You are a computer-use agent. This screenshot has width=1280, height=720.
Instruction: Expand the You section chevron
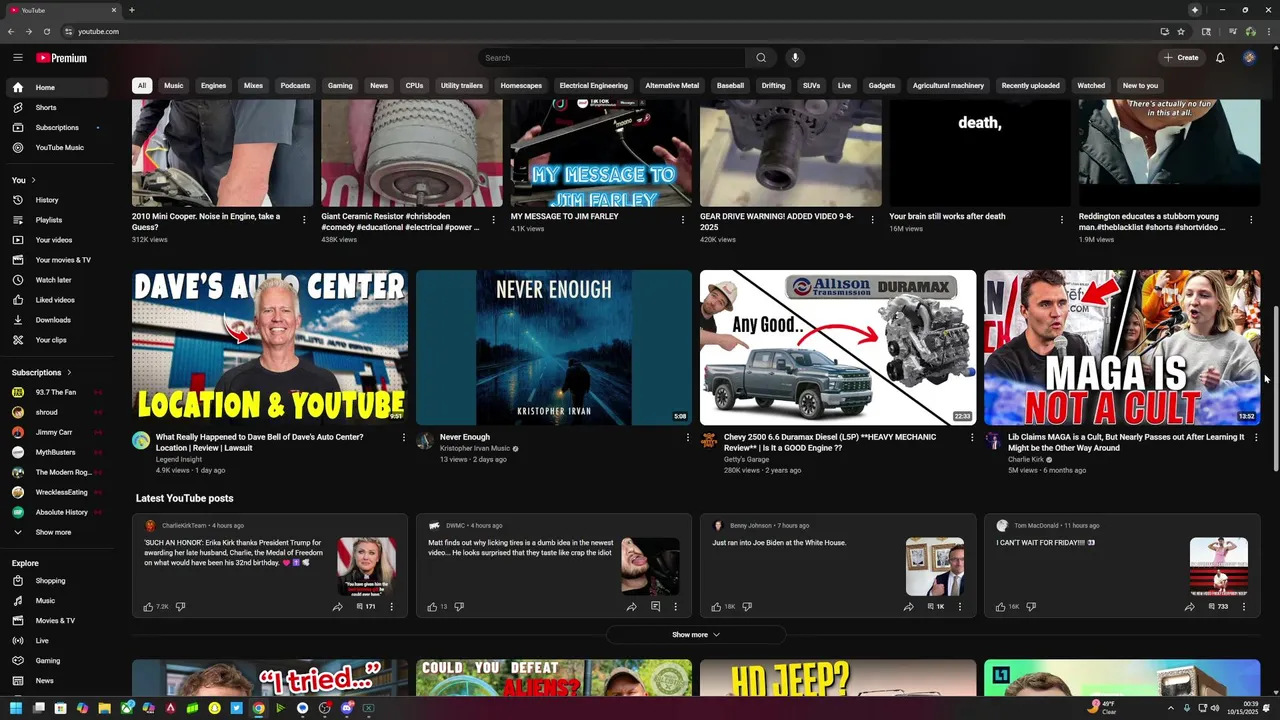[x=33, y=180]
